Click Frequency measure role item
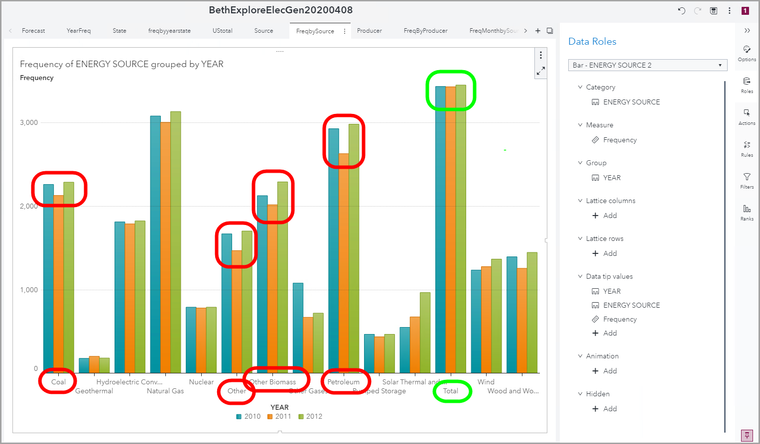 (615, 140)
